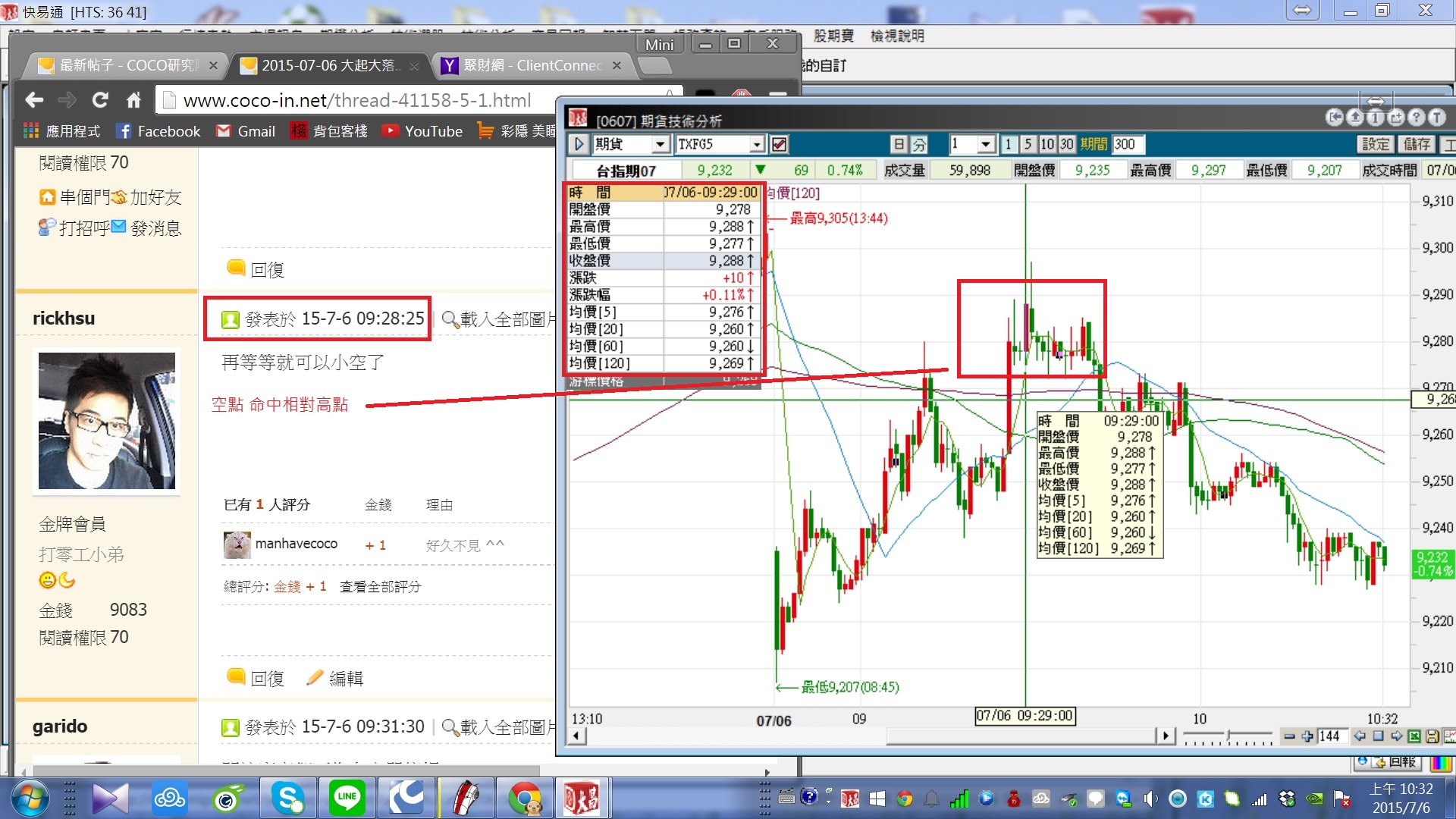Click 設定 settings button in chart
The height and width of the screenshot is (819, 1456).
1376,144
